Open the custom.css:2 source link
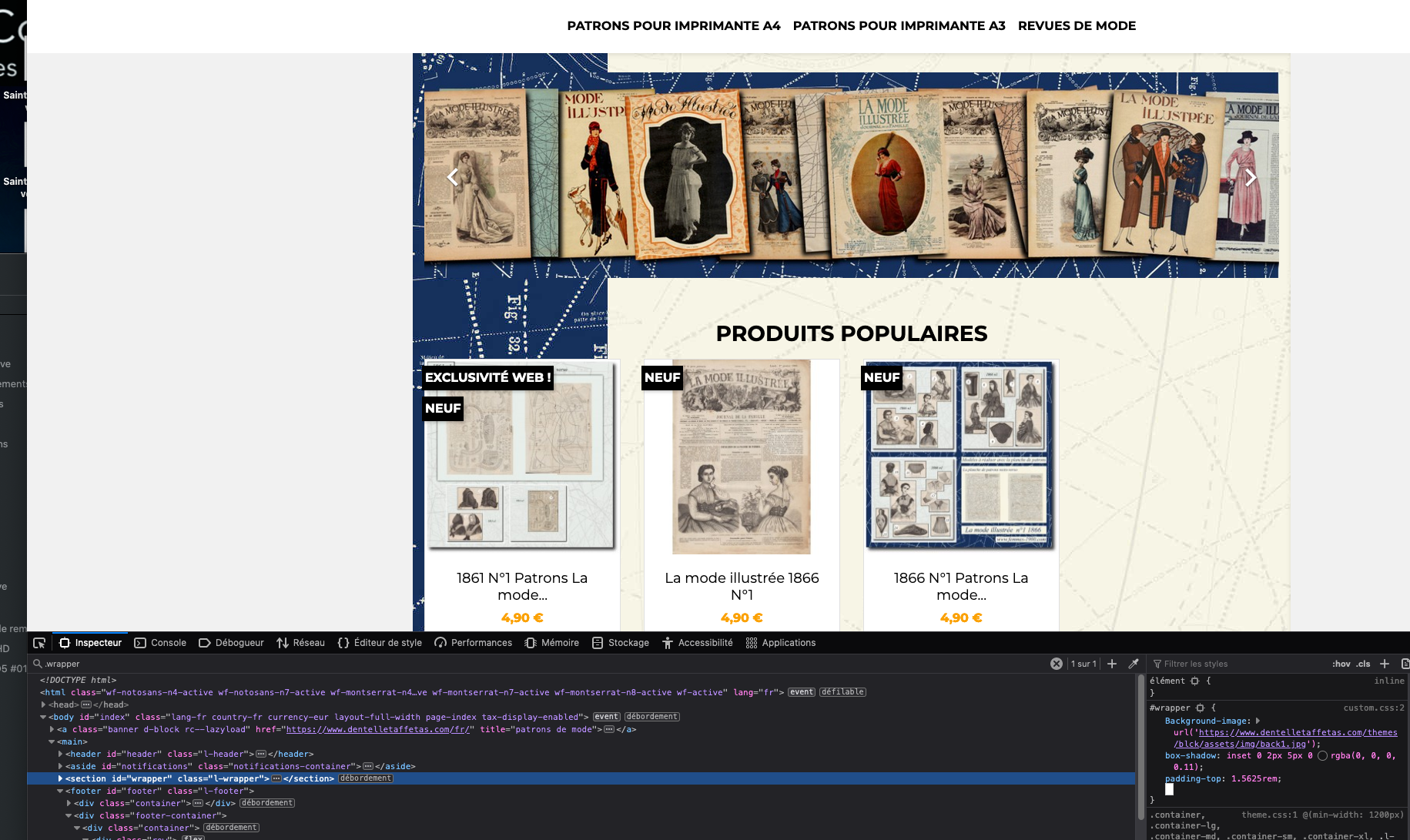Viewport: 1410px width, 840px height. tap(1374, 708)
